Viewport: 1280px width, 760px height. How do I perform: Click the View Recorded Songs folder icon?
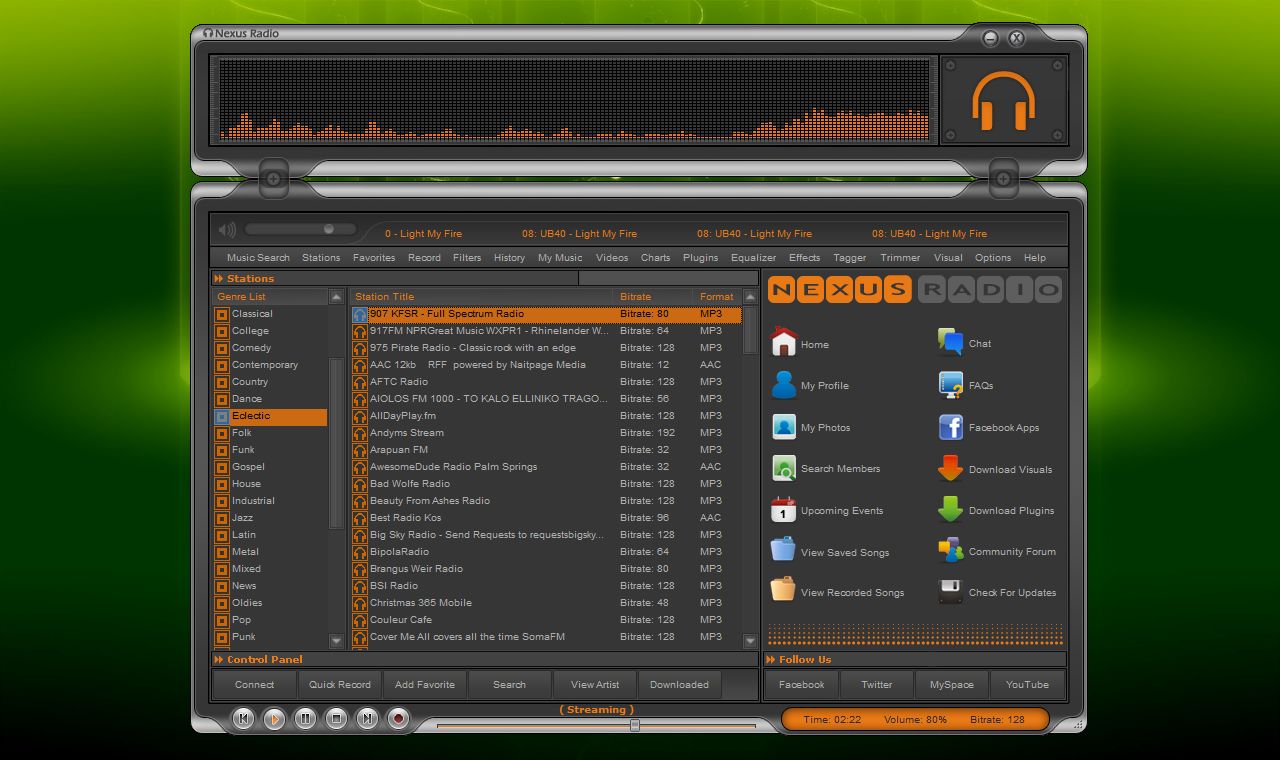pos(783,591)
